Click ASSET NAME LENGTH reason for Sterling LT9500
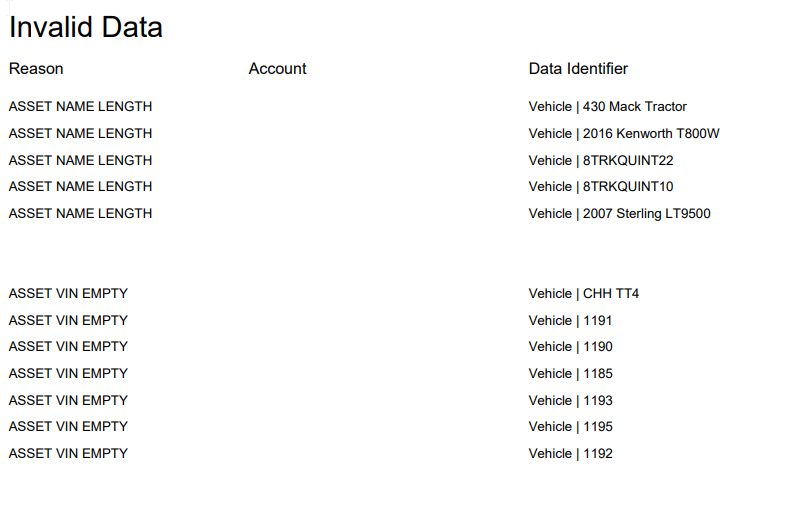The width and height of the screenshot is (787, 518). pos(80,214)
